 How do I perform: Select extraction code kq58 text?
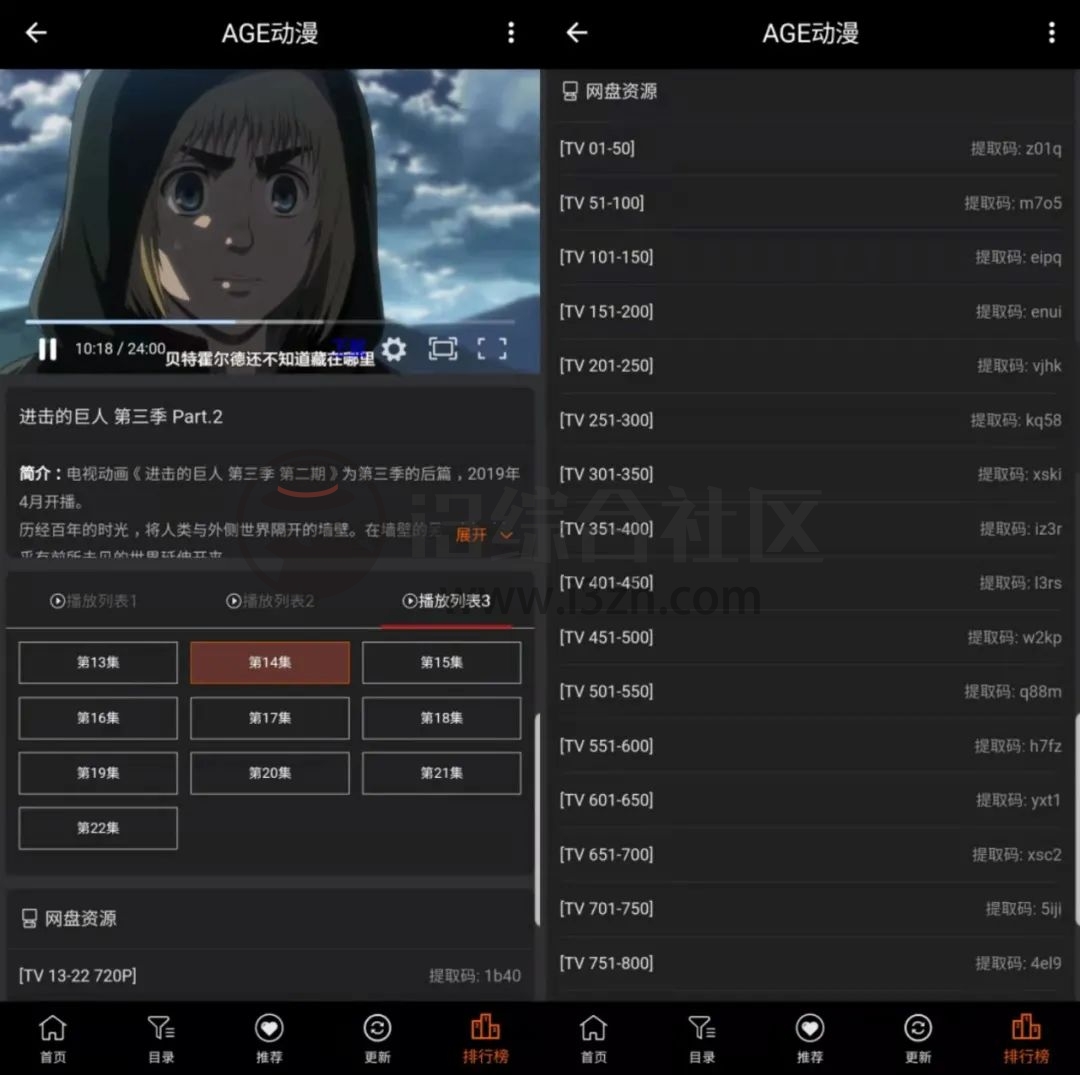(x=1016, y=420)
